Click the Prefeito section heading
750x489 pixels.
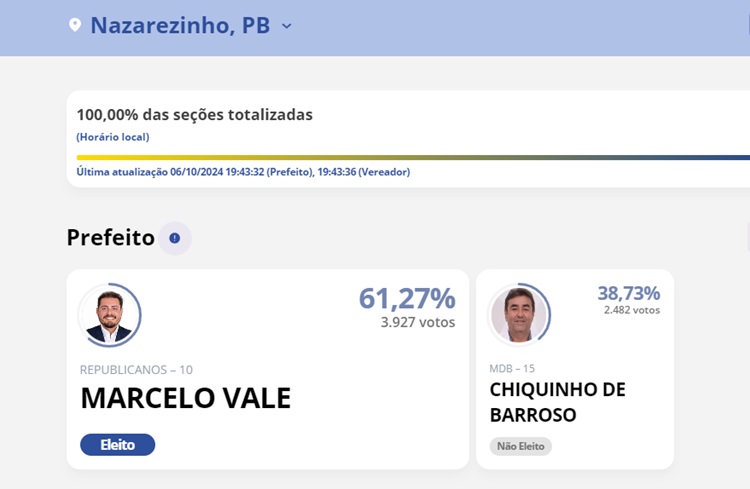click(x=110, y=238)
